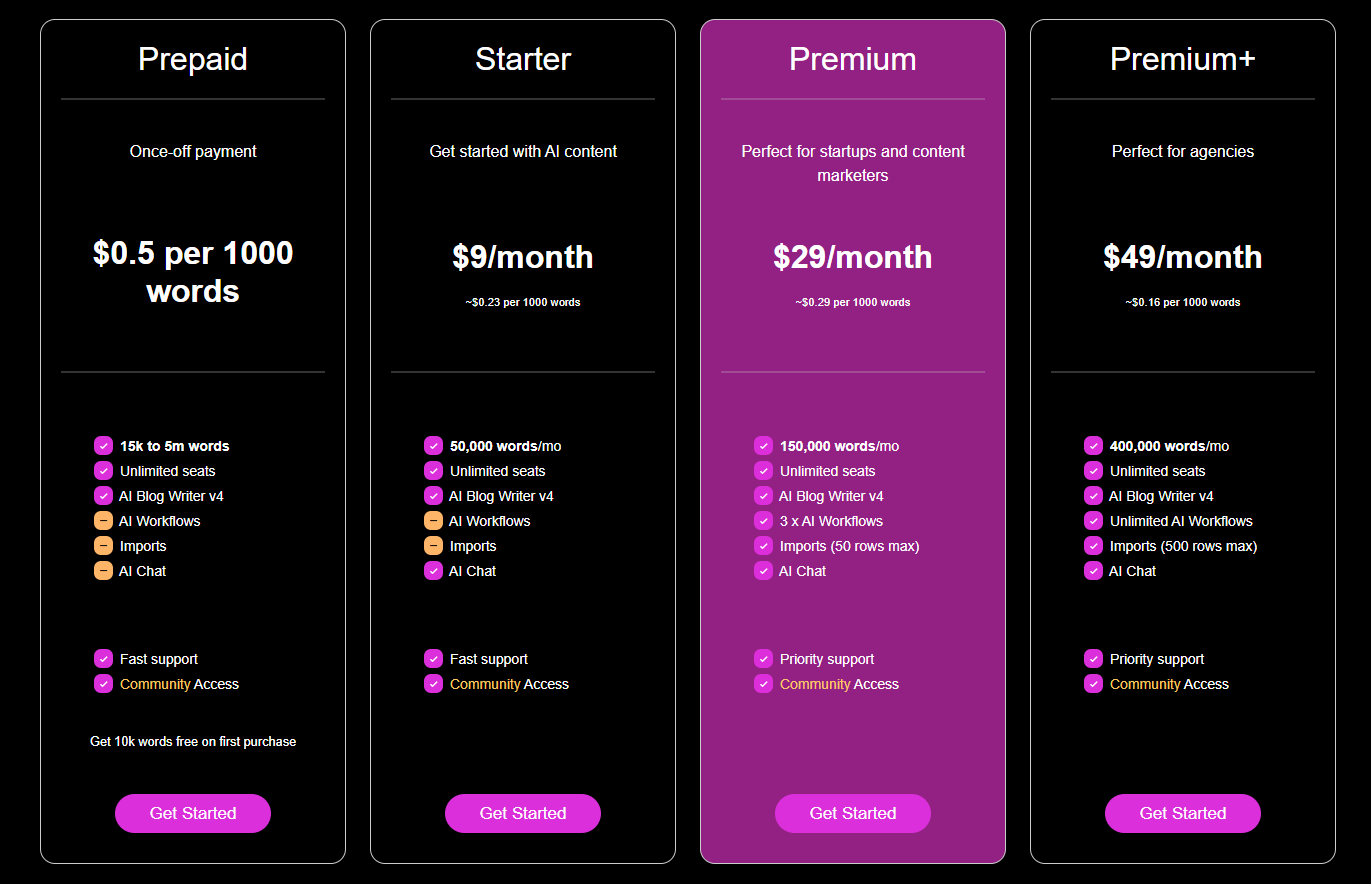
Task: Click Get Started under the Premium plan
Action: click(852, 813)
